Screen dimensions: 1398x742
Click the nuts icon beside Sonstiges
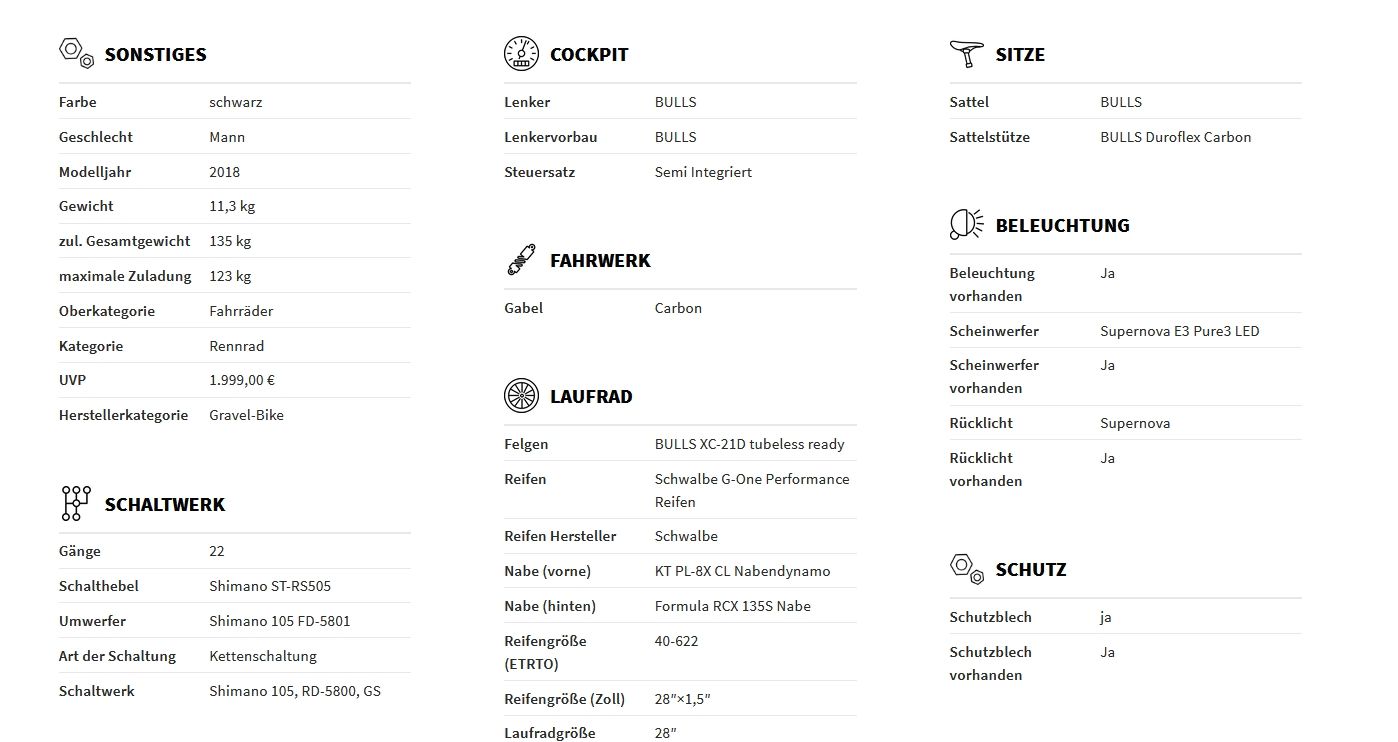76,53
